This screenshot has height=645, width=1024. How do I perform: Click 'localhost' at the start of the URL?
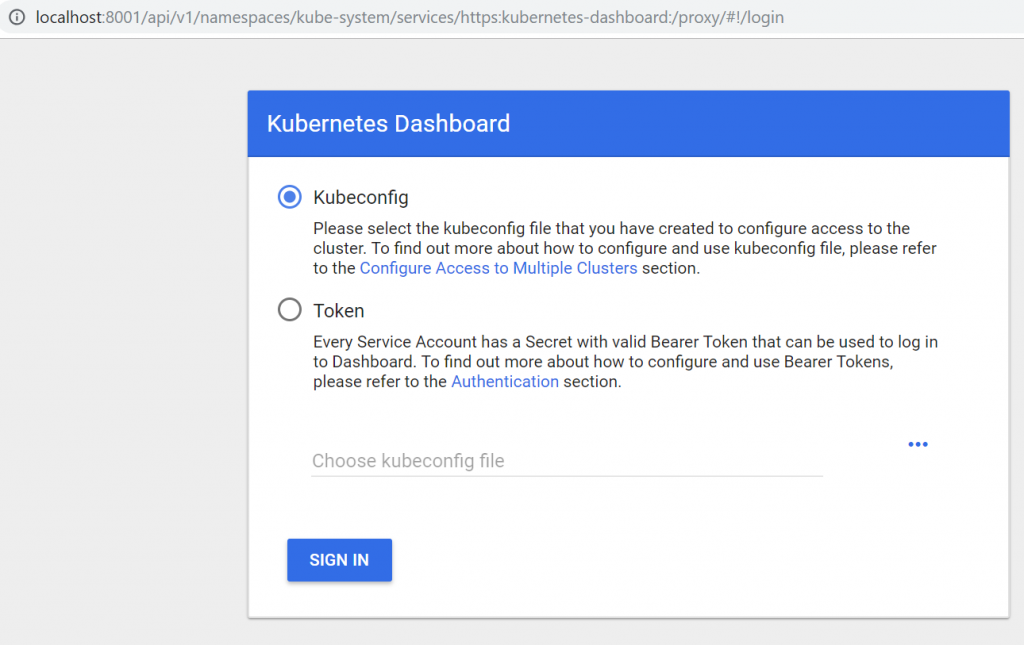tap(69, 18)
